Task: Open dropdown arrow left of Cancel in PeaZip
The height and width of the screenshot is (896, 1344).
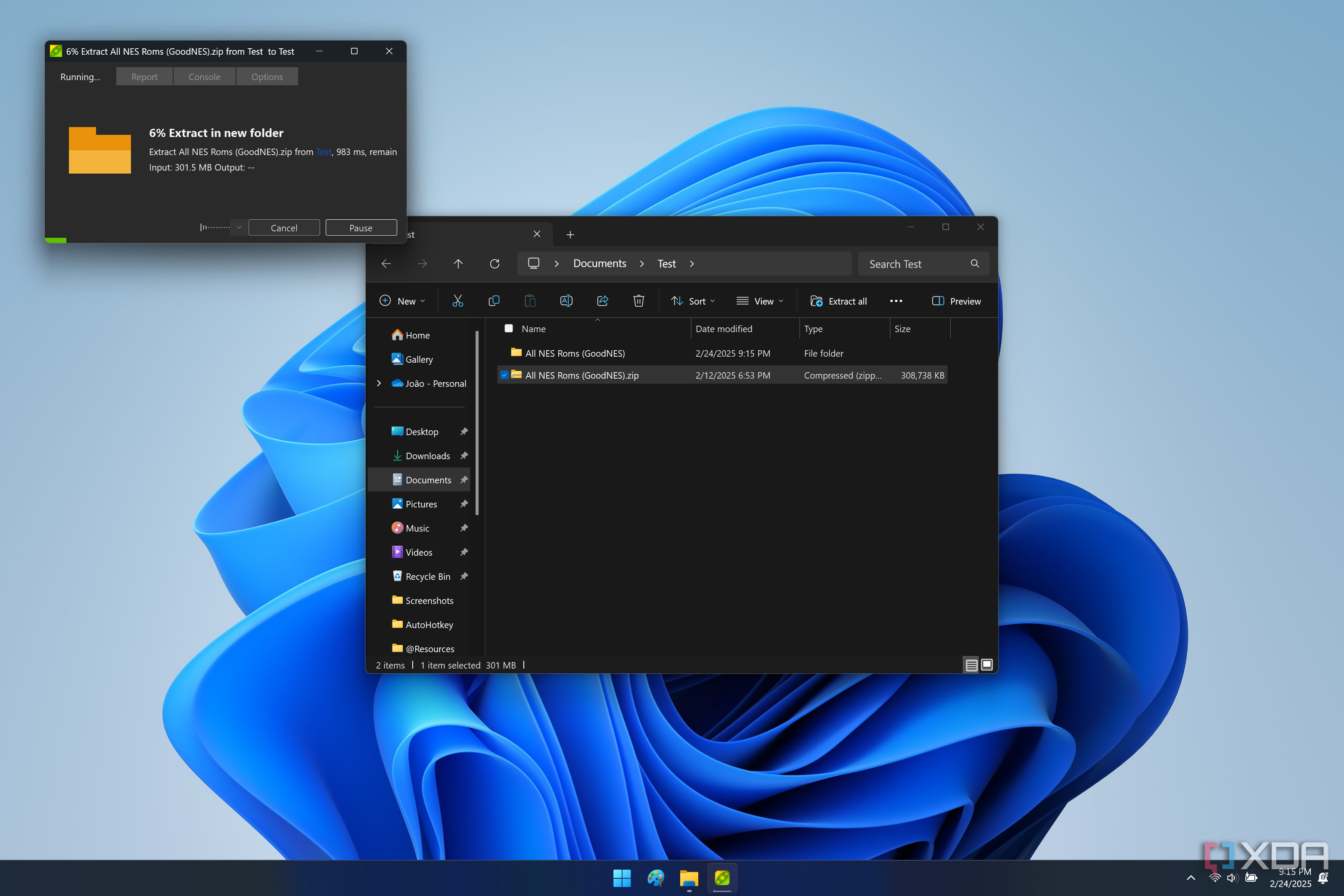Action: [x=239, y=227]
